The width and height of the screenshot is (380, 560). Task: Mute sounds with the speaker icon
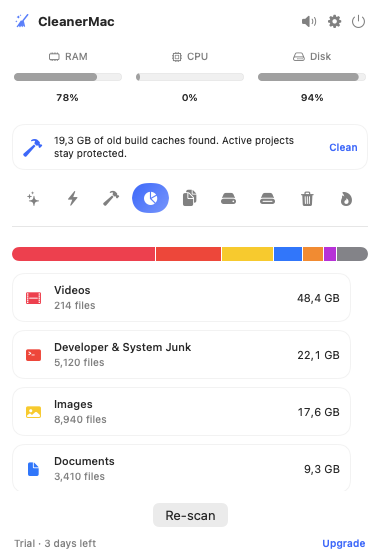pos(309,22)
